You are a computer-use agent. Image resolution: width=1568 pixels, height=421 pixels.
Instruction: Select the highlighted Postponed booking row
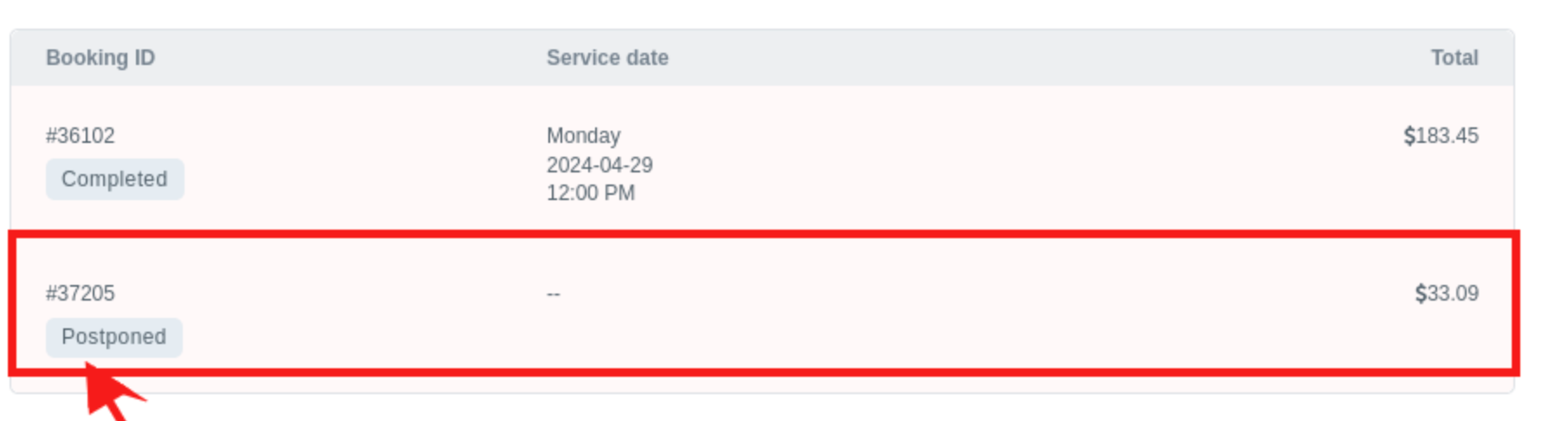[x=763, y=303]
